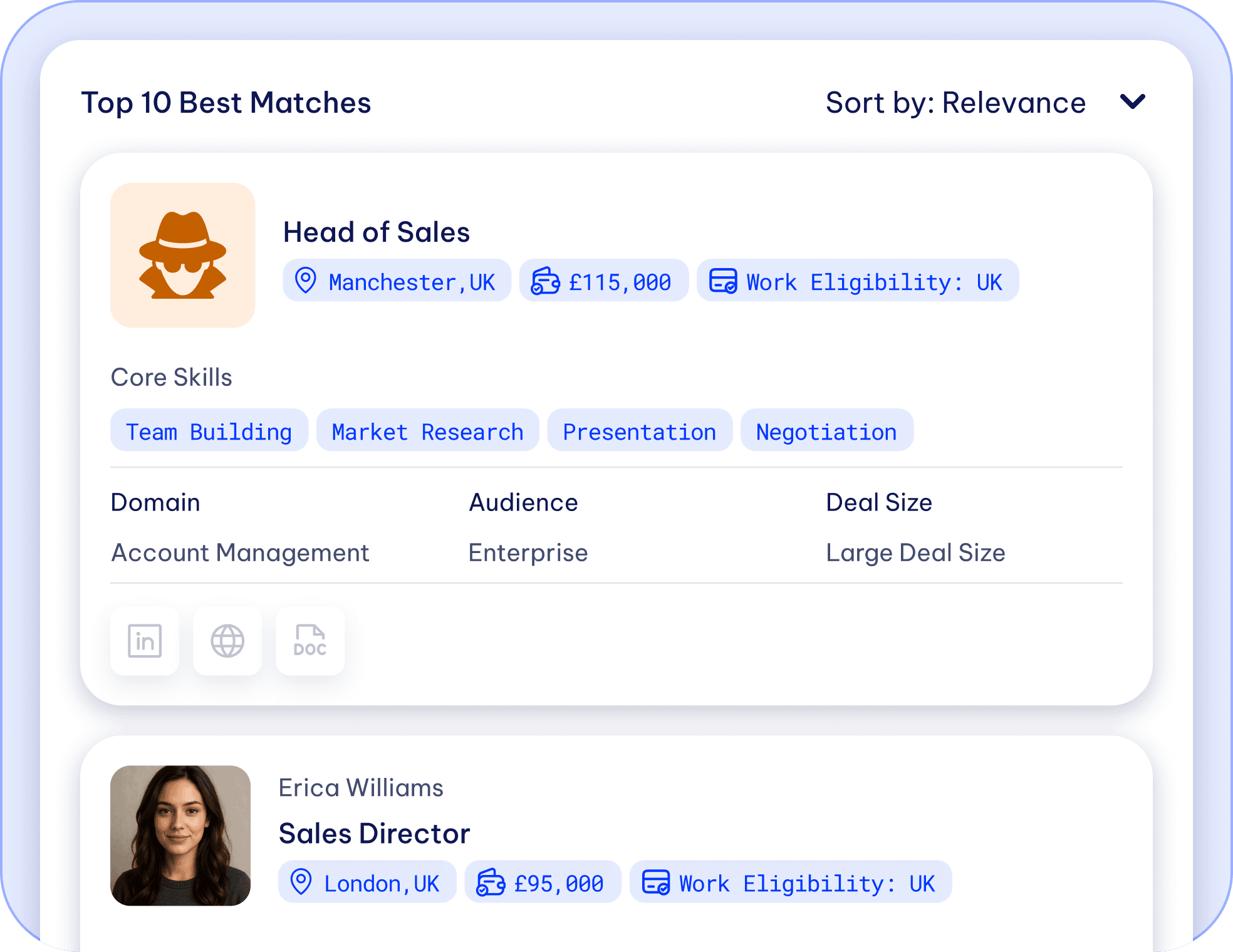
Task: Click the Work Eligibility: UK tag for Head of Sales
Action: (857, 281)
